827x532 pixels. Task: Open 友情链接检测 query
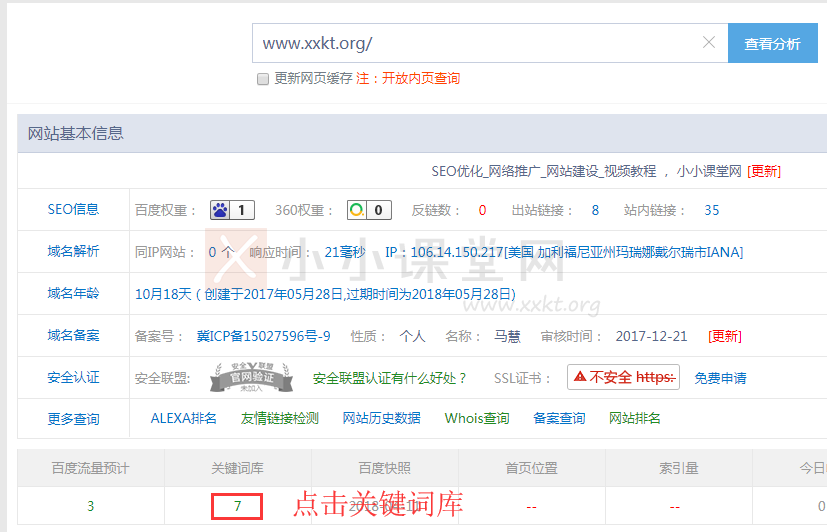[x=280, y=419]
